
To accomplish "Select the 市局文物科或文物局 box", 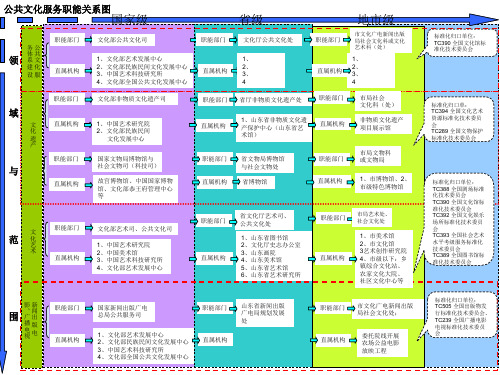I will coord(377,156).
